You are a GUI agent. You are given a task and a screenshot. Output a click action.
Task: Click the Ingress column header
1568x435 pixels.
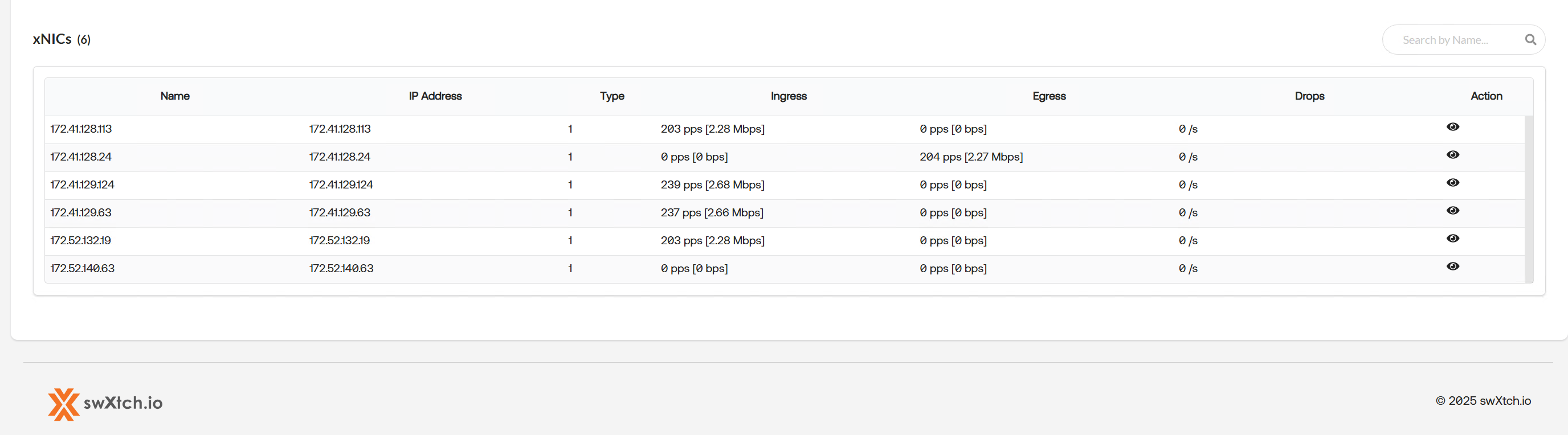pyautogui.click(x=788, y=96)
